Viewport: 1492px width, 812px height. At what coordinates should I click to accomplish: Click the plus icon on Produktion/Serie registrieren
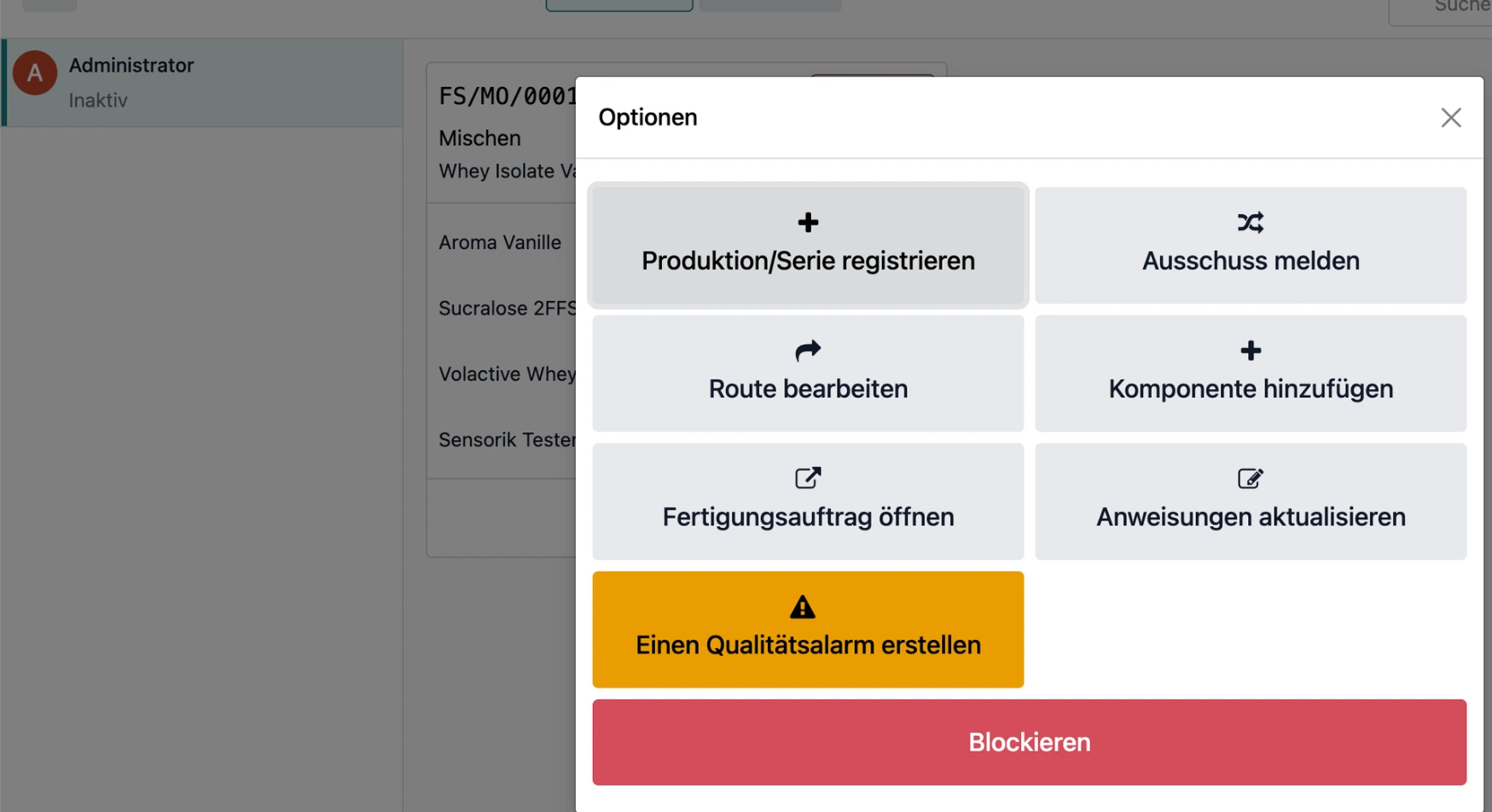click(x=807, y=222)
